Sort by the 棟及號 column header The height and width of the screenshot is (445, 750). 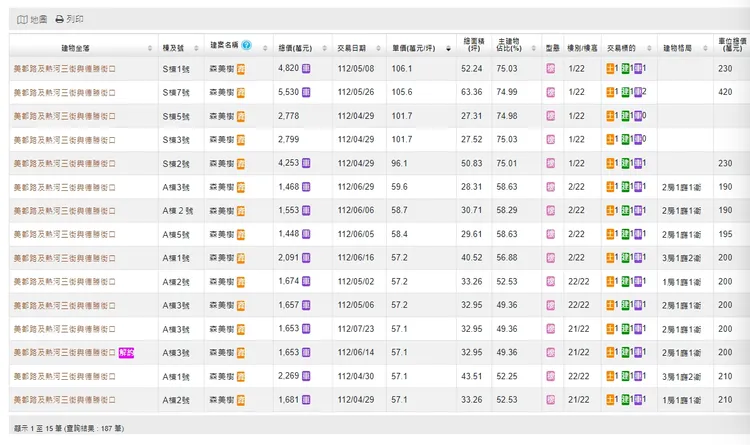[177, 47]
